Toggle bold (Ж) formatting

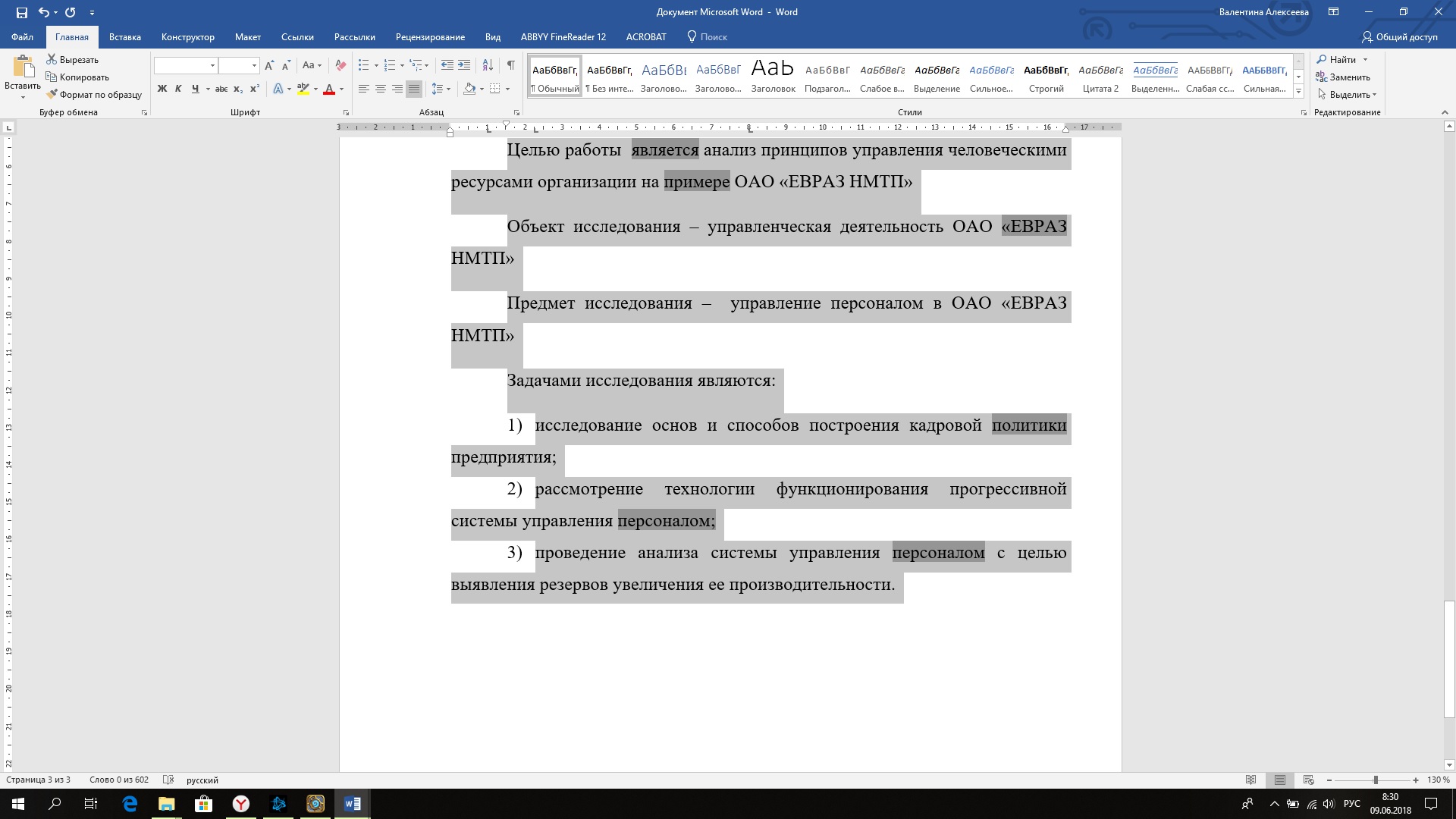[x=162, y=89]
